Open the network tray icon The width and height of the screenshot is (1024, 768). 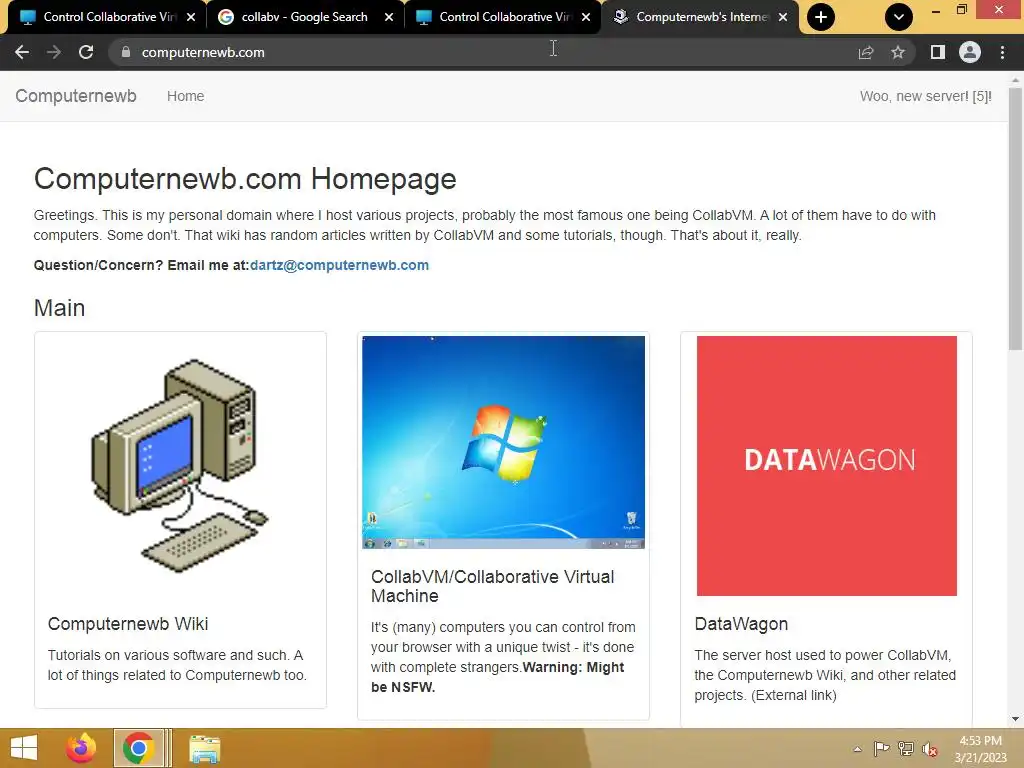tap(906, 749)
